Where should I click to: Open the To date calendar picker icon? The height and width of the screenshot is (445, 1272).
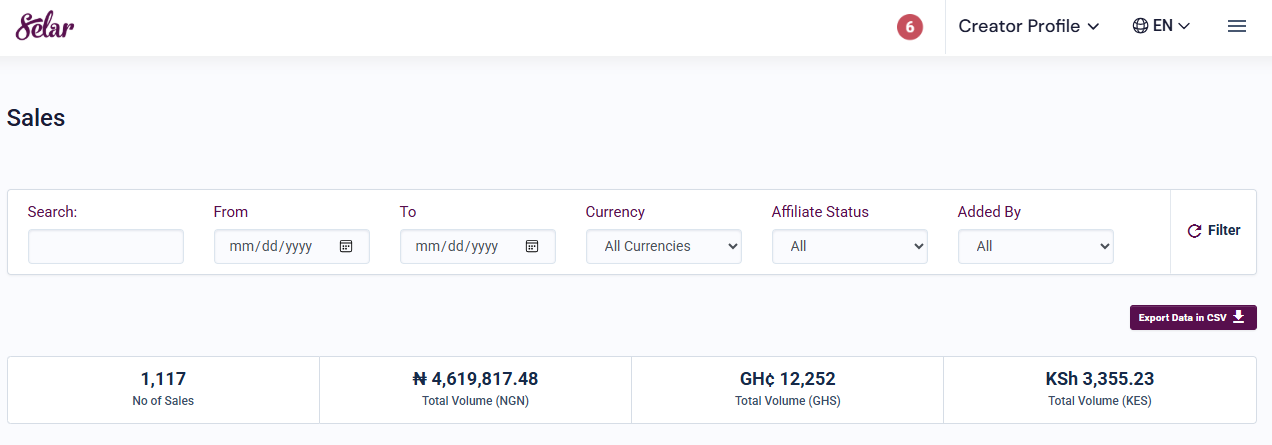click(x=532, y=246)
